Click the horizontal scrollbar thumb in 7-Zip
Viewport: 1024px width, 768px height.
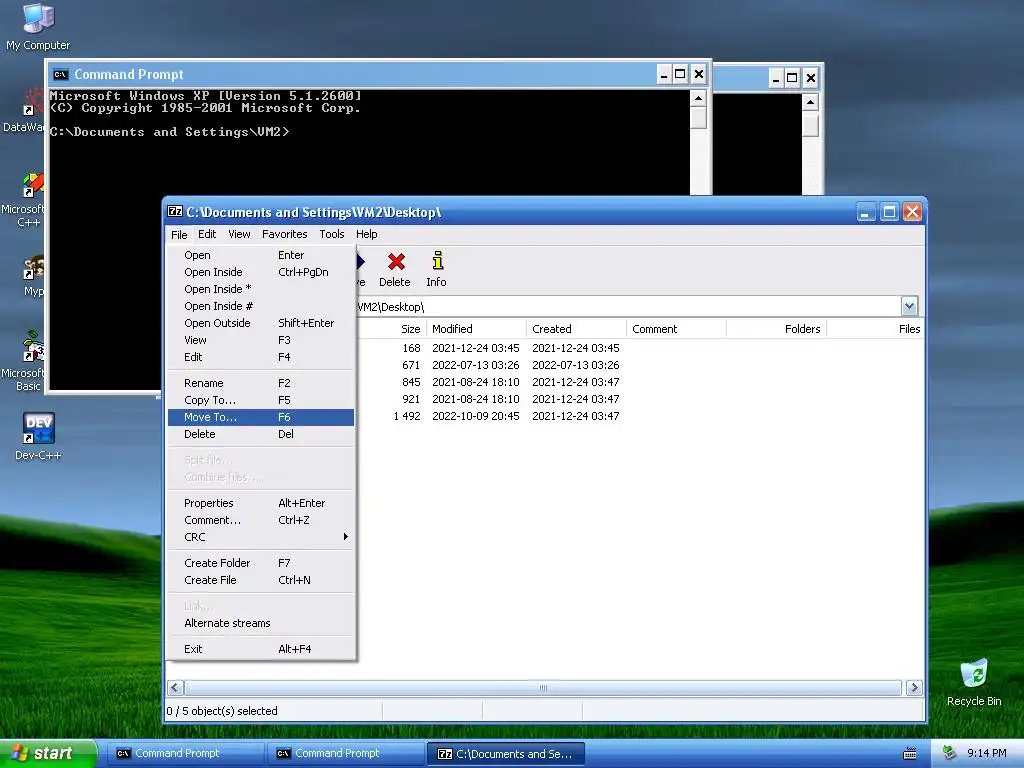(543, 688)
